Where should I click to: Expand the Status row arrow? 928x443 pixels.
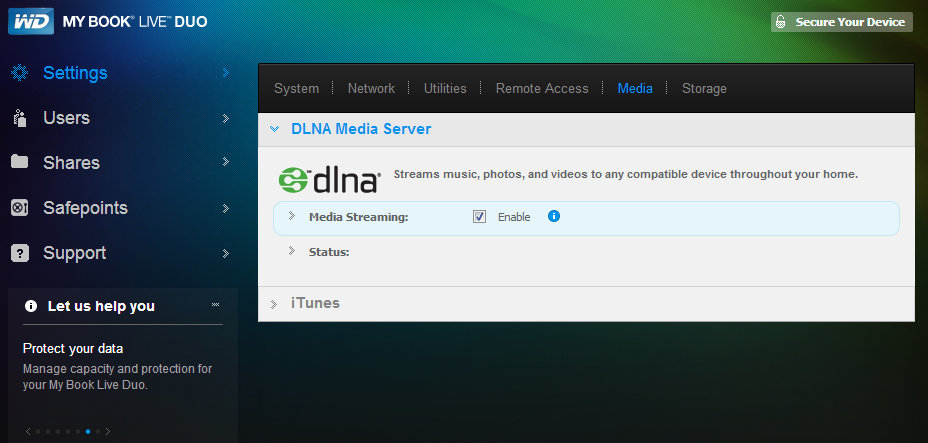pos(292,251)
